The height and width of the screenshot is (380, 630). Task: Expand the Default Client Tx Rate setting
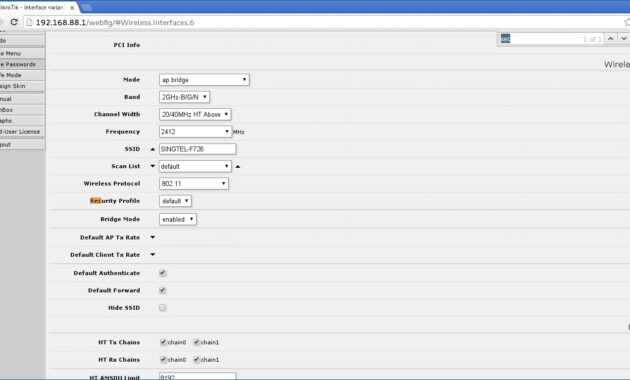(x=152, y=255)
